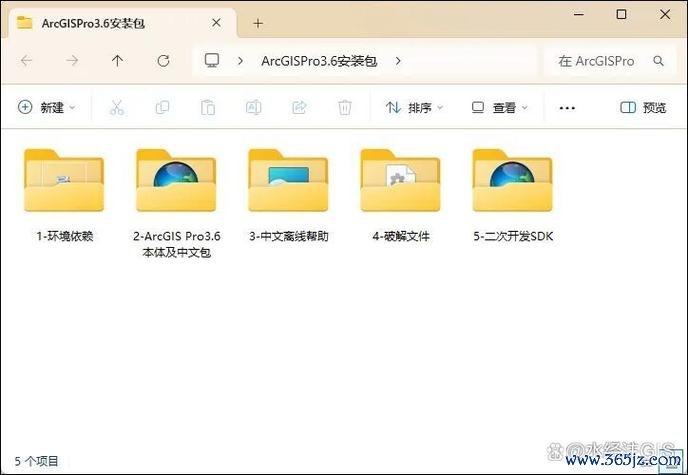
Task: Click ArcGISPro3.6安装包 breadcrumb in address bar
Action: click(x=319, y=61)
